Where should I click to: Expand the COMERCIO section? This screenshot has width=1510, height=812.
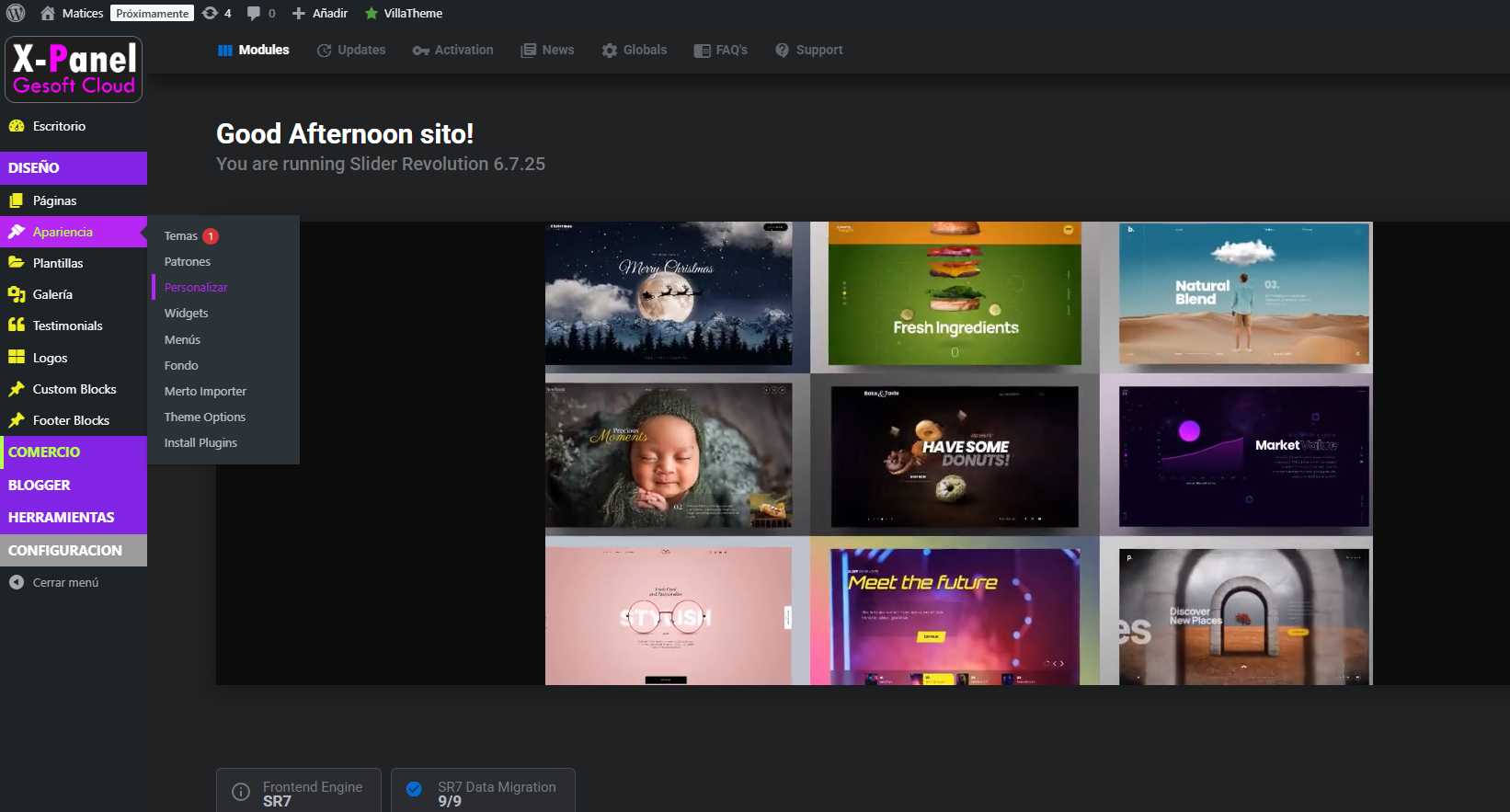click(74, 452)
